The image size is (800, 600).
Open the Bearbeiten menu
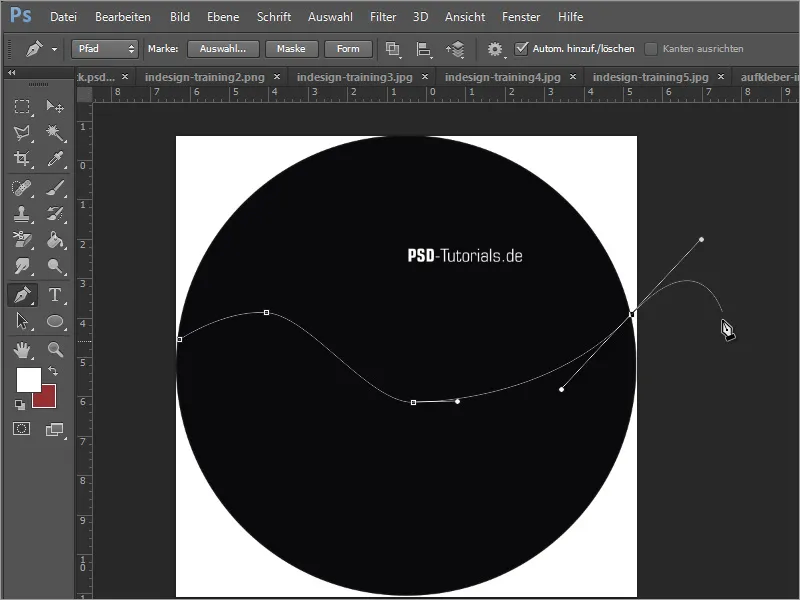pos(122,17)
